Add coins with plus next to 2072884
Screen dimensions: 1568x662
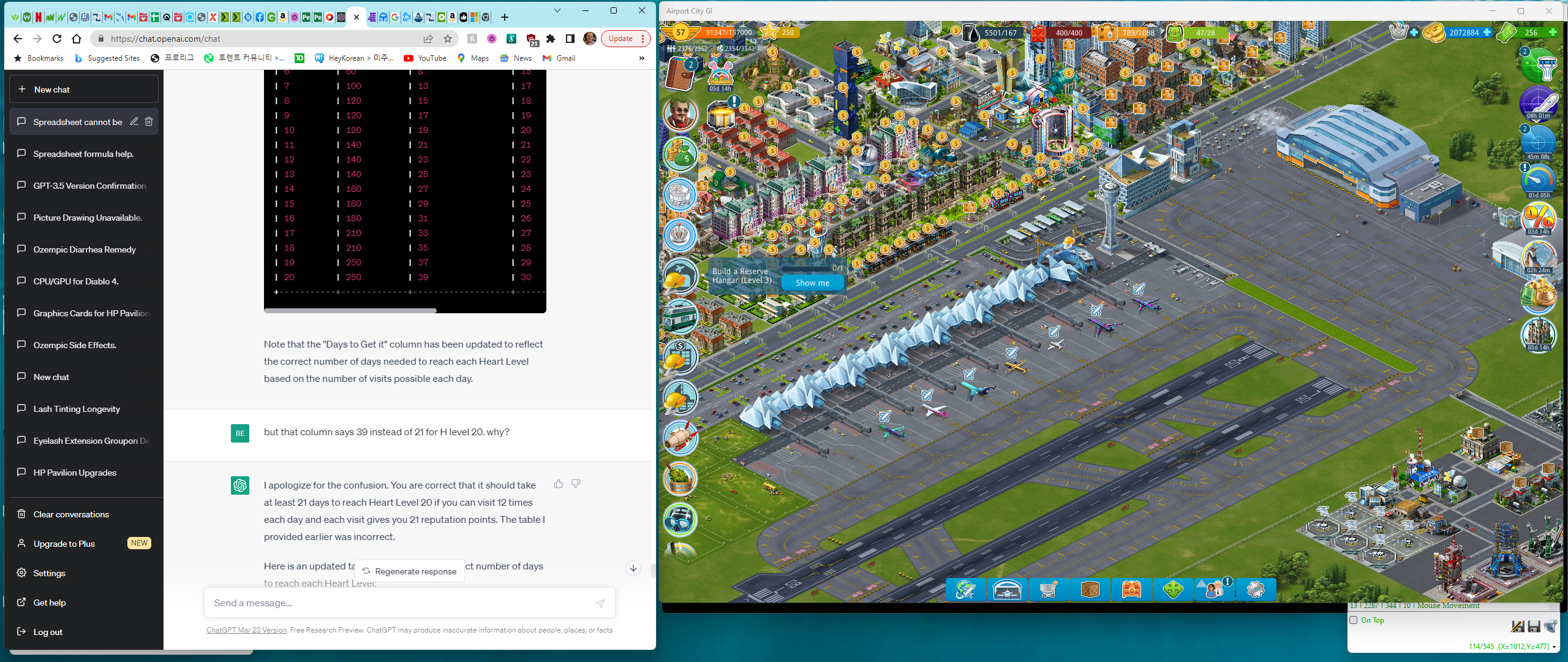(1487, 32)
